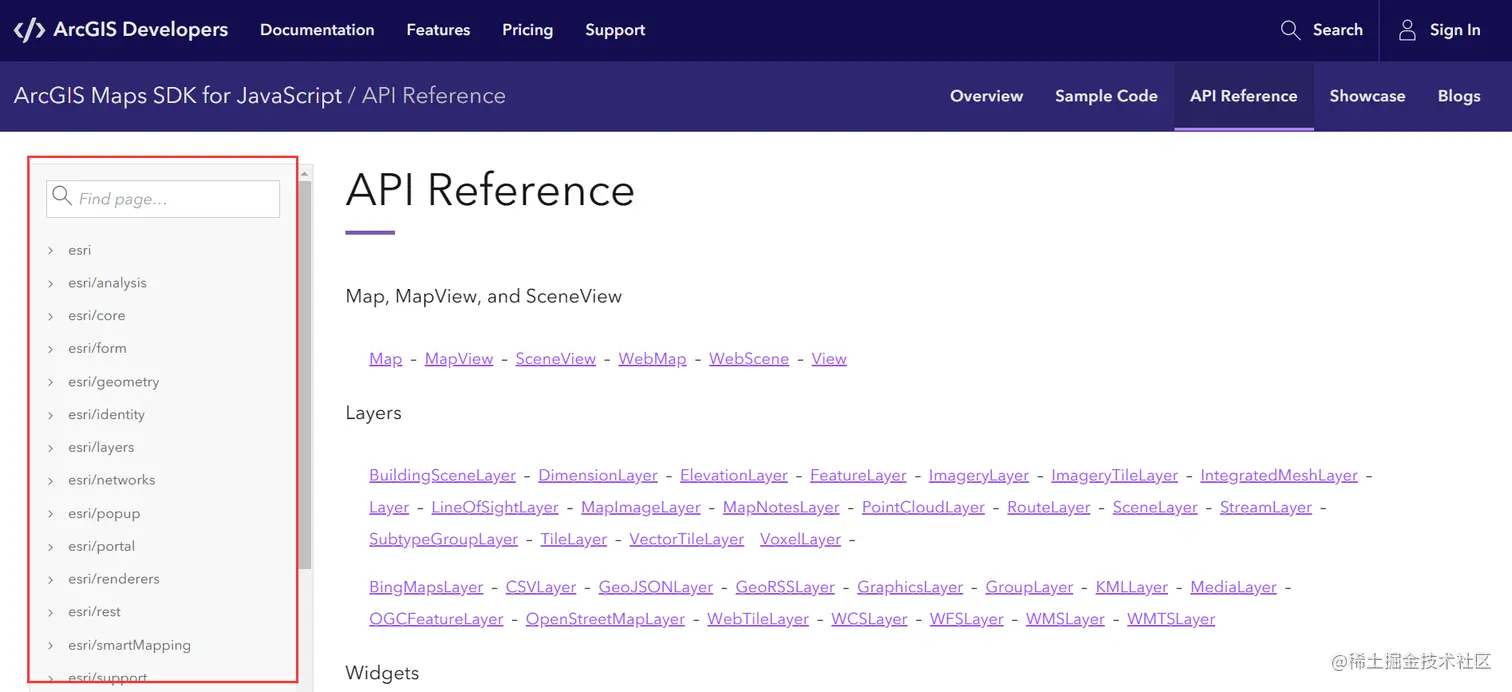Click the sidebar scrollbar thumb
The width and height of the screenshot is (1512, 692).
click(305, 375)
